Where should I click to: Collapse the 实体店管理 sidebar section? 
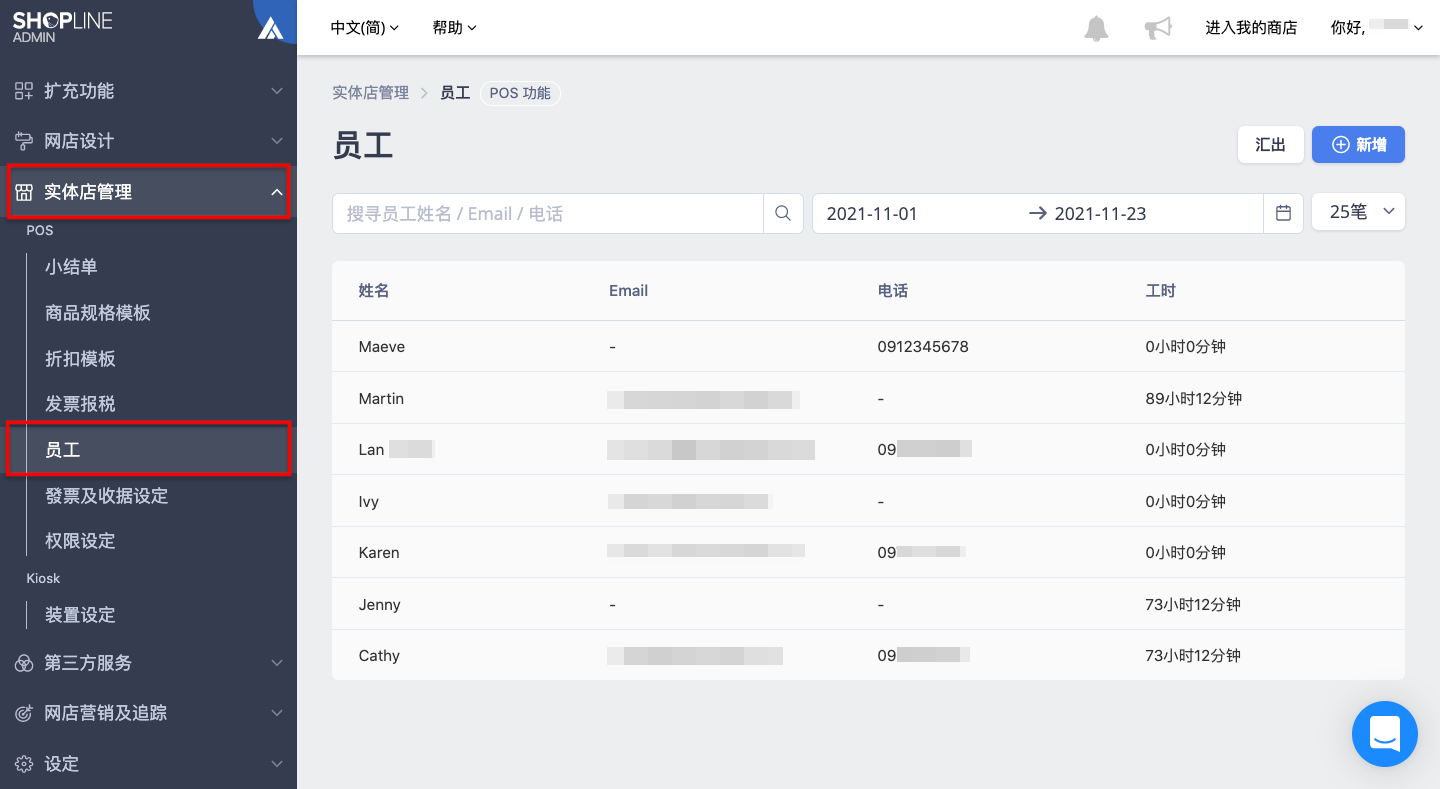point(148,191)
